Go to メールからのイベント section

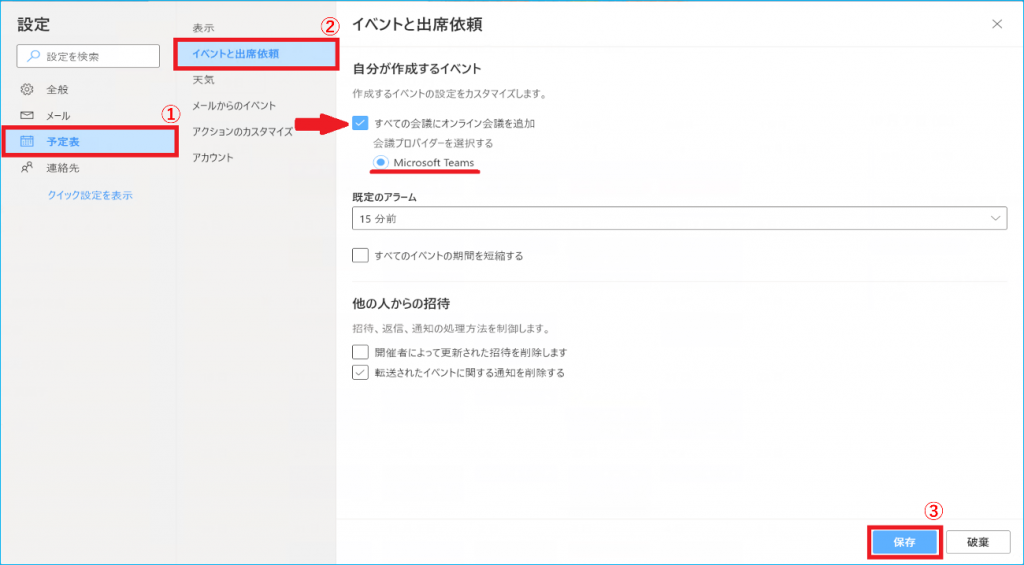(234, 105)
